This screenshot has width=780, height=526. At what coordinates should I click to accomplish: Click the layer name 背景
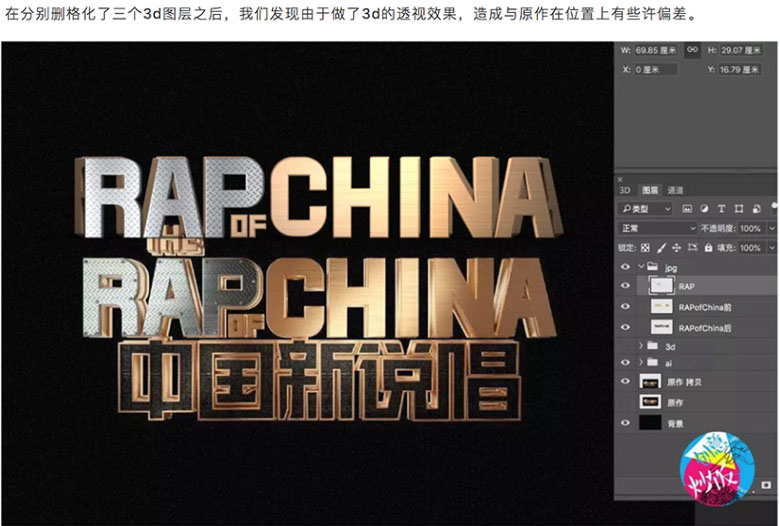[x=675, y=423]
